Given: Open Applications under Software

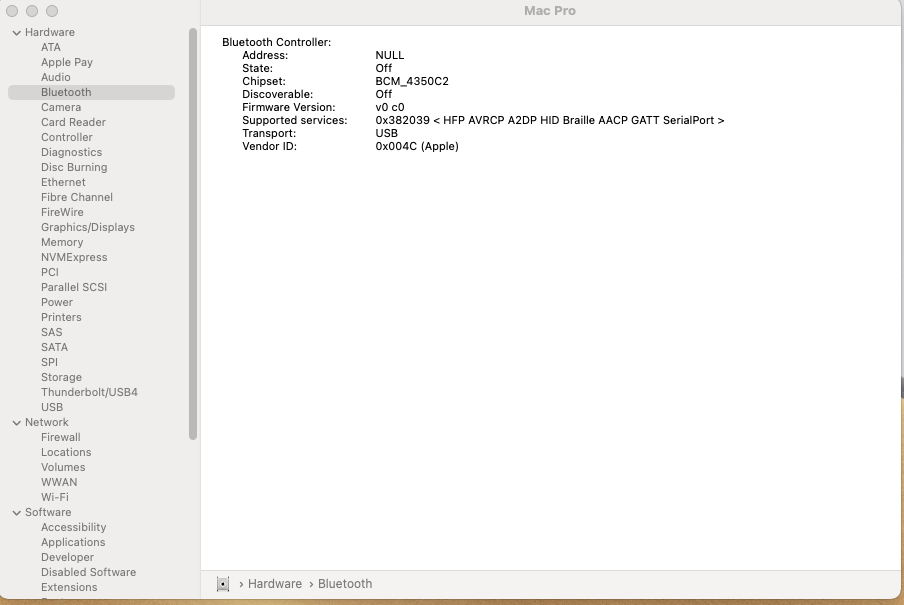Looking at the screenshot, I should 73,542.
